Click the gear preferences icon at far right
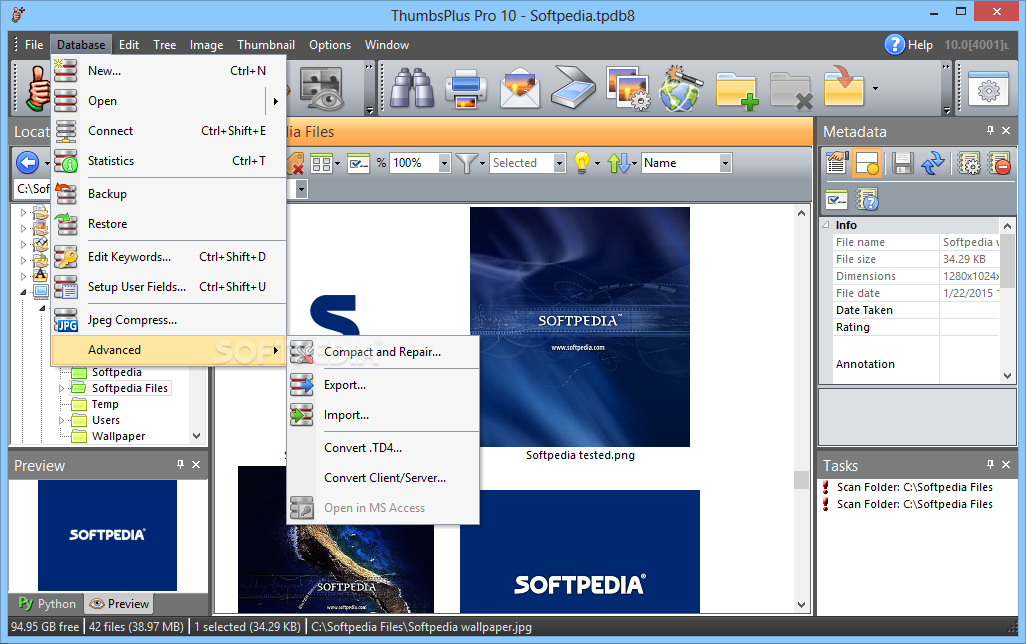Screen dimensions: 1026x644 pos(988,88)
